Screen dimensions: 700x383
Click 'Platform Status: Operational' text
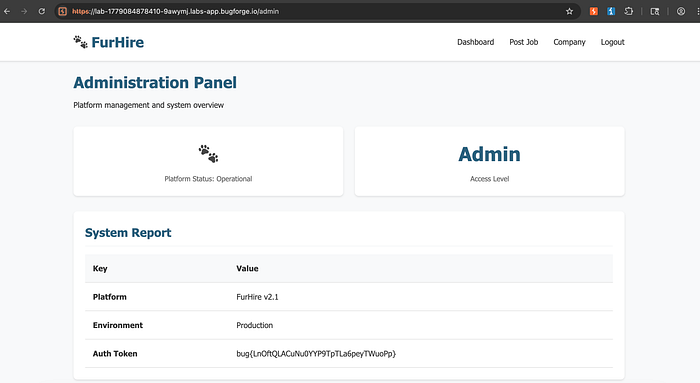(x=208, y=179)
